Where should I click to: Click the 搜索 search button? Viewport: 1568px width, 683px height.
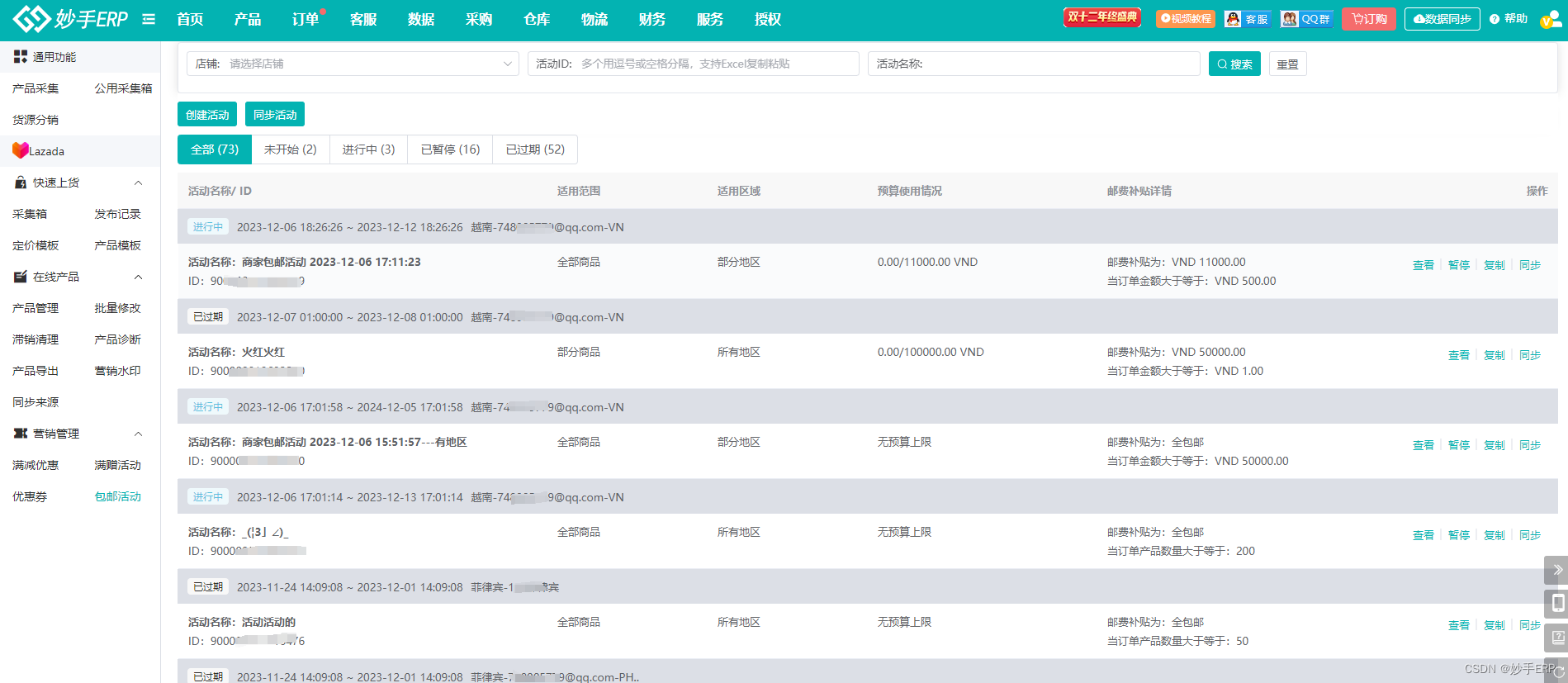coord(1234,64)
